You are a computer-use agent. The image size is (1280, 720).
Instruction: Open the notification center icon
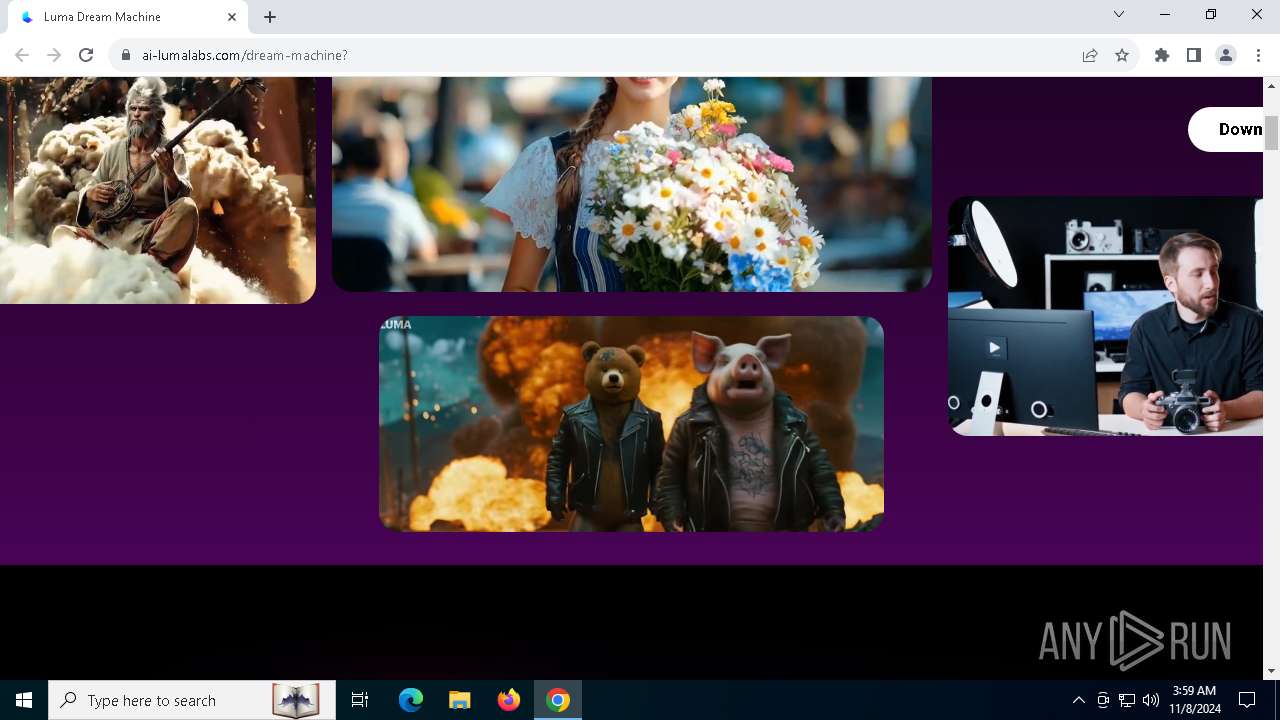click(x=1247, y=700)
